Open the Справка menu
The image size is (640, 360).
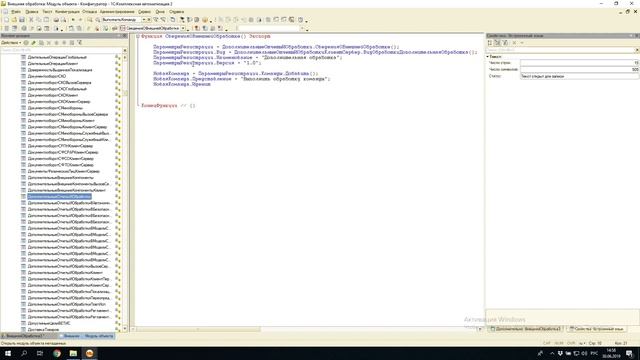176,12
